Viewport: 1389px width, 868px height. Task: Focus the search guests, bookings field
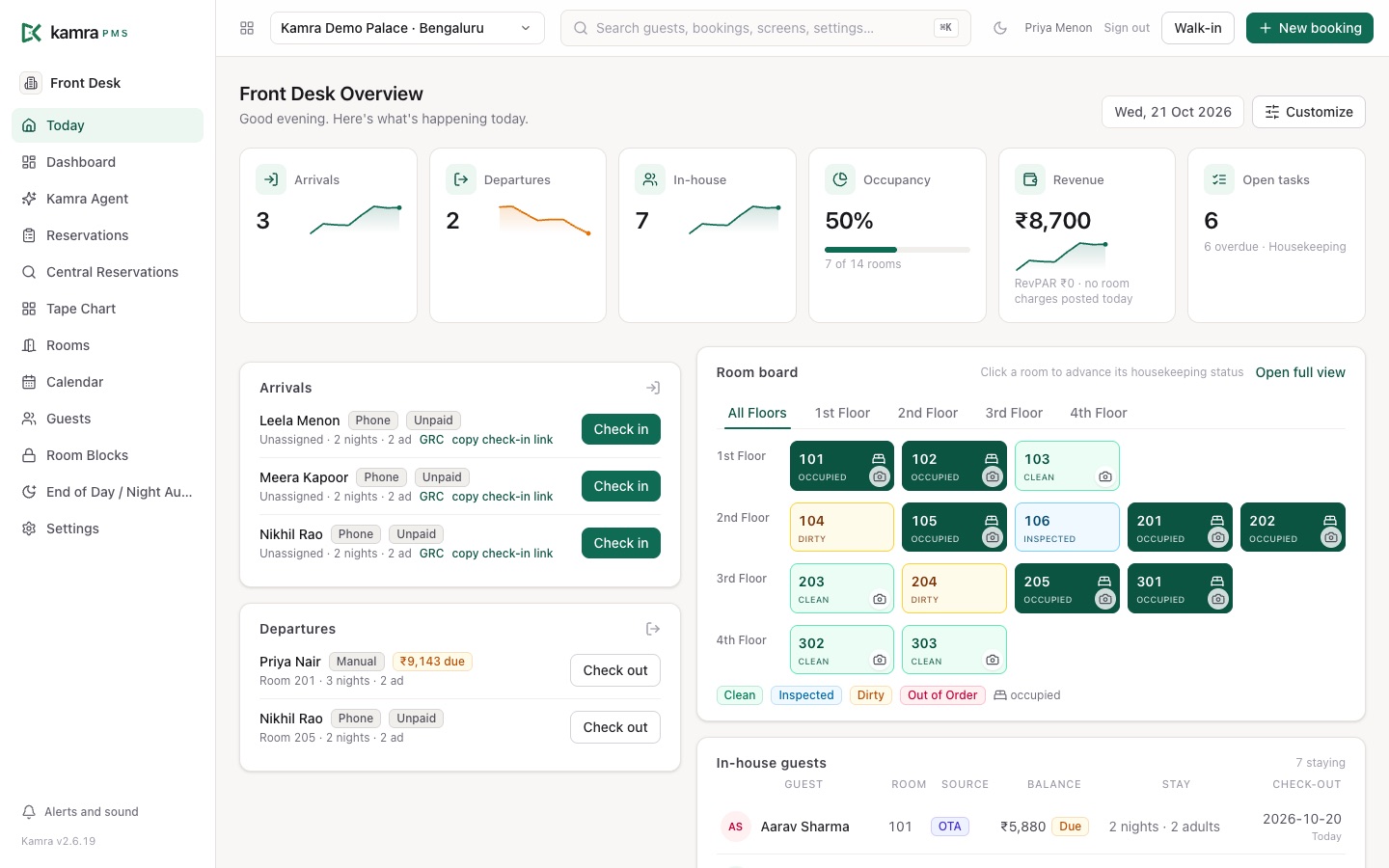[x=766, y=28]
